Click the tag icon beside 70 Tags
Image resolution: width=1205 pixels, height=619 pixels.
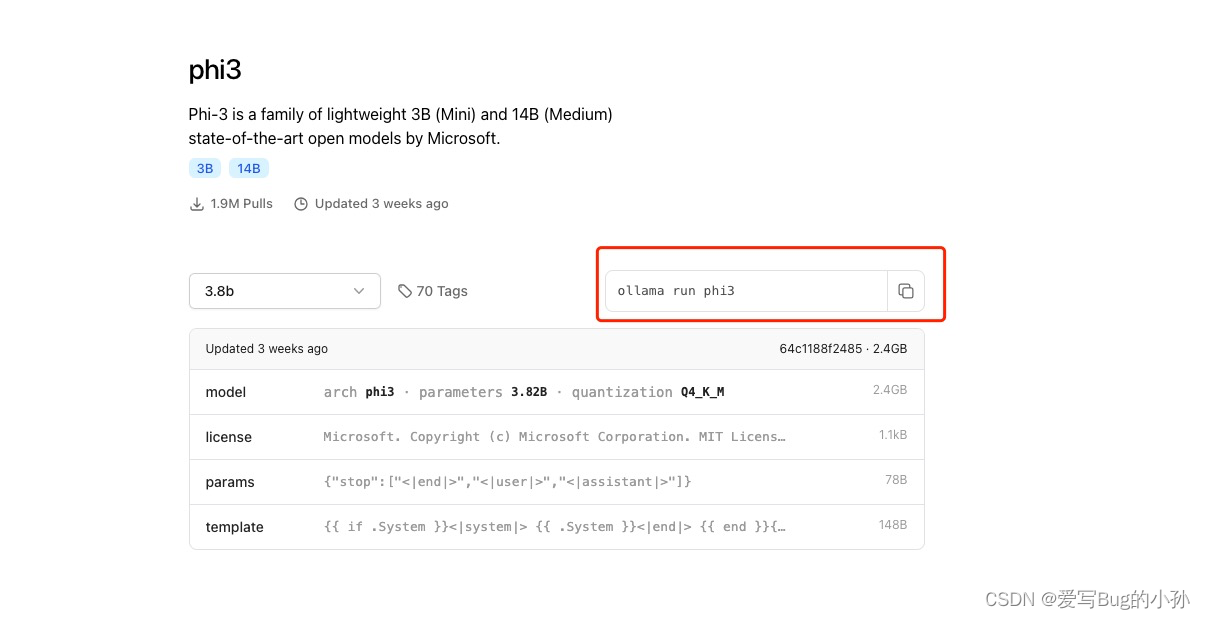tap(404, 291)
